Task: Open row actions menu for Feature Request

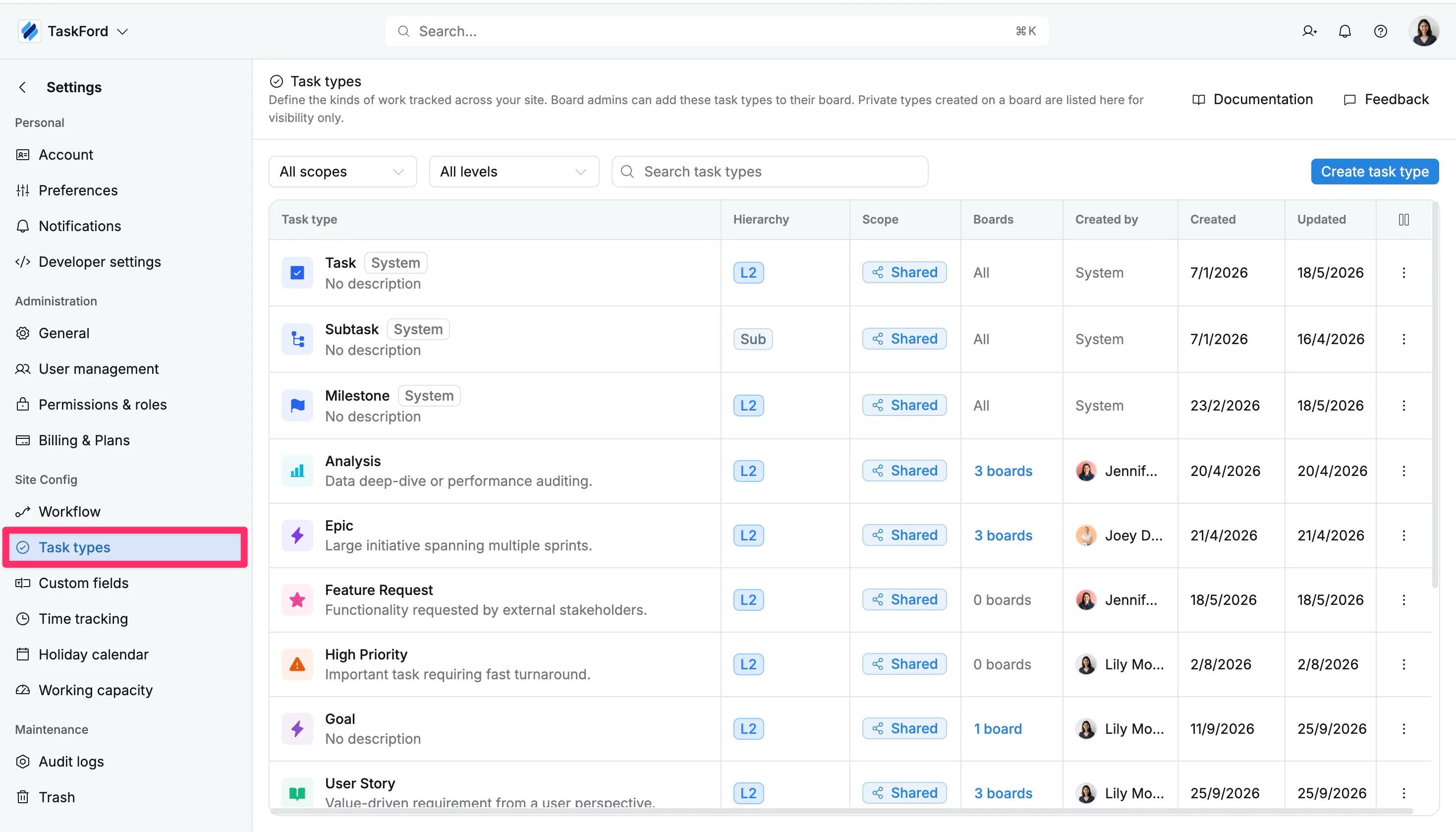Action: point(1403,599)
